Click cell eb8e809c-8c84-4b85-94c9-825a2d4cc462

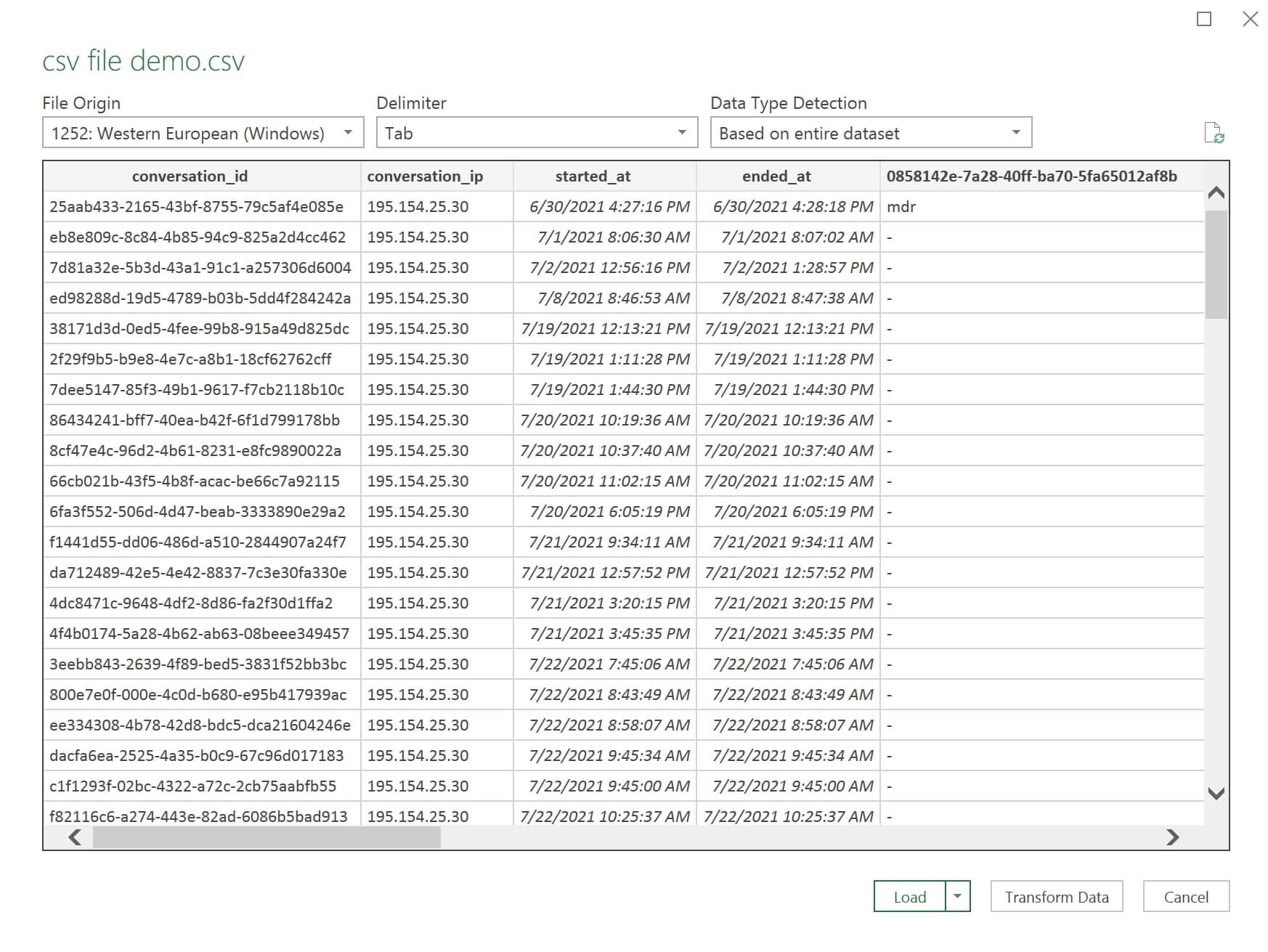tap(202, 237)
